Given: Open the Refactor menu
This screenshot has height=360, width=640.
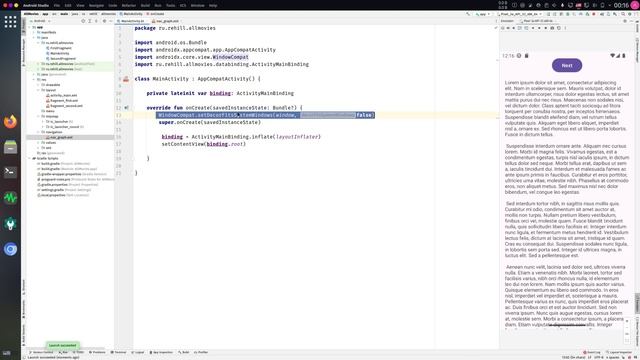Looking at the screenshot, I should point(129,6).
